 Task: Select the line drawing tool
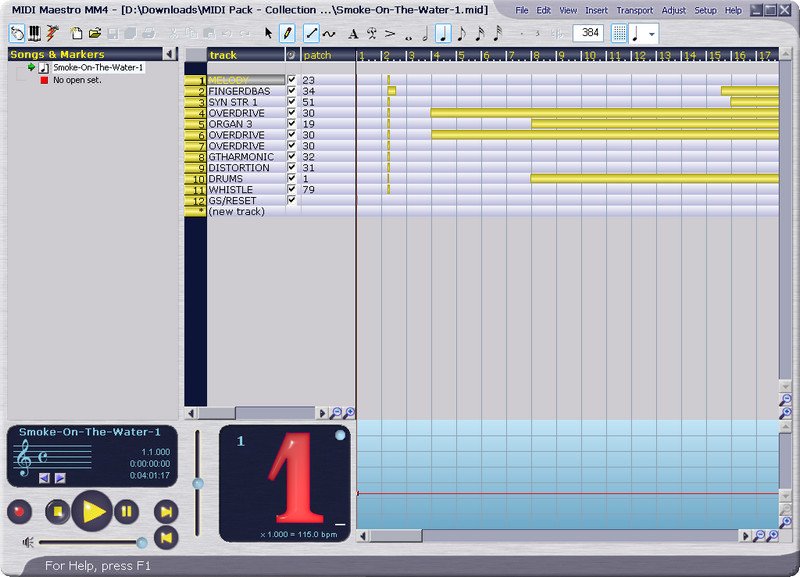pyautogui.click(x=312, y=33)
